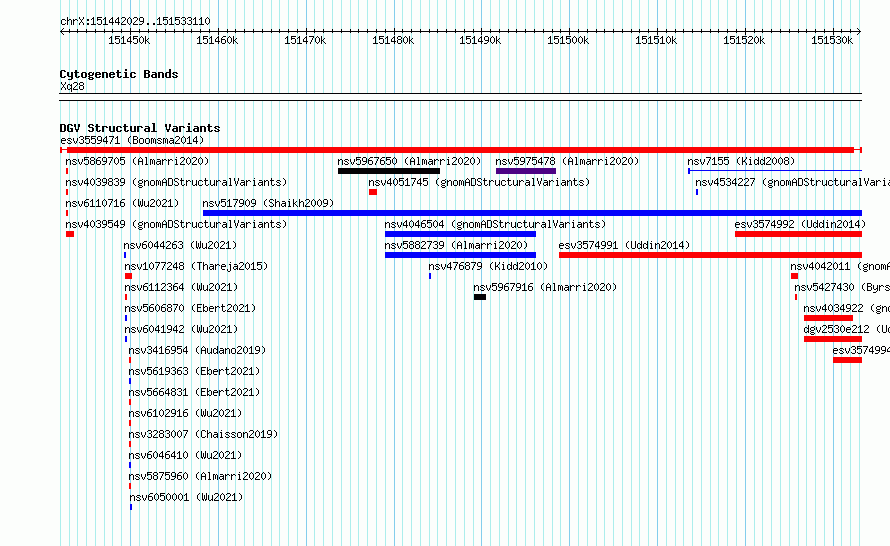Click the chrX:151442029..151533110 range label

[x=135, y=21]
